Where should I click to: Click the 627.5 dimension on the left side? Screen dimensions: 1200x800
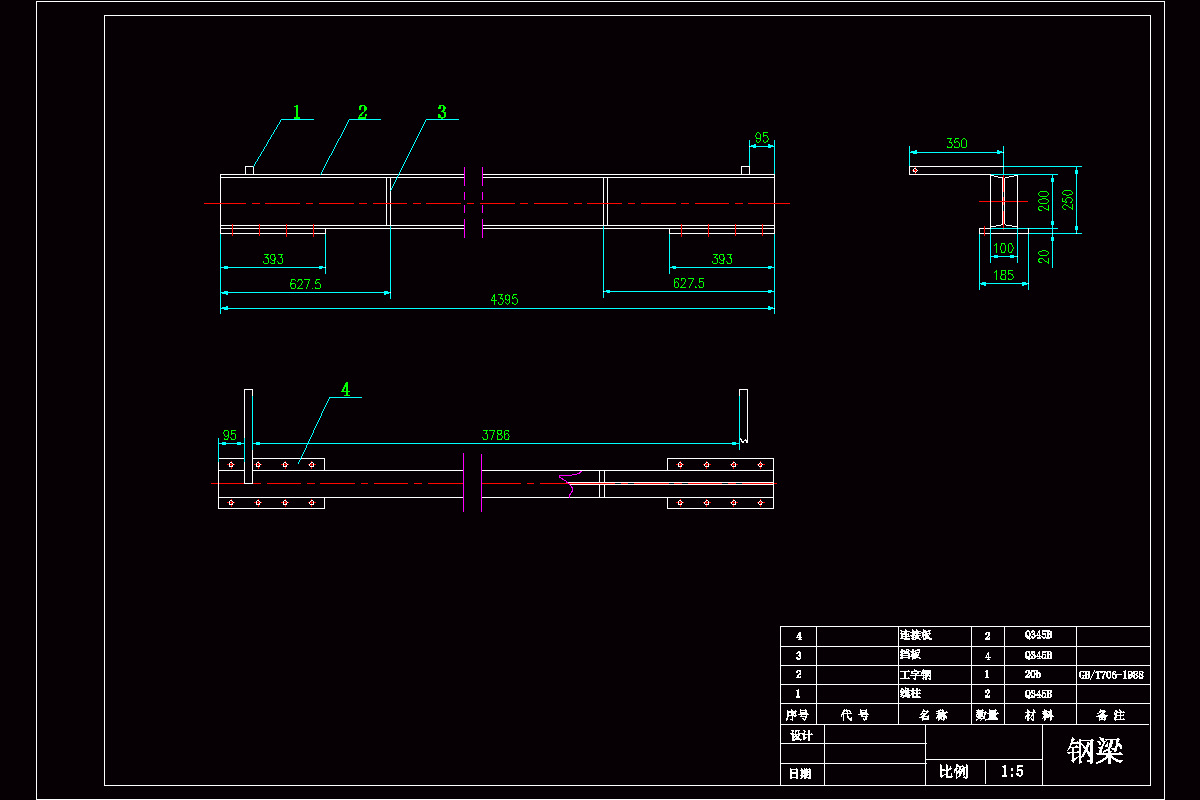pyautogui.click(x=305, y=284)
